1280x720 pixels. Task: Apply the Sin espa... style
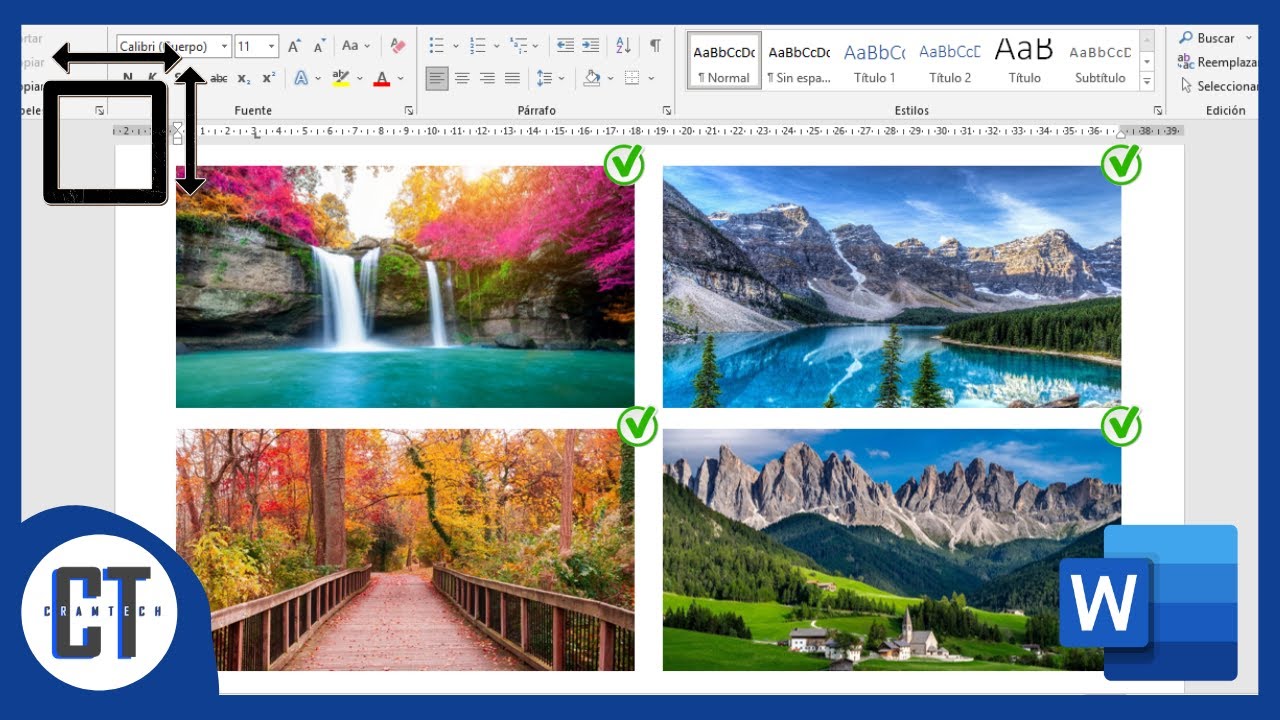(x=799, y=61)
